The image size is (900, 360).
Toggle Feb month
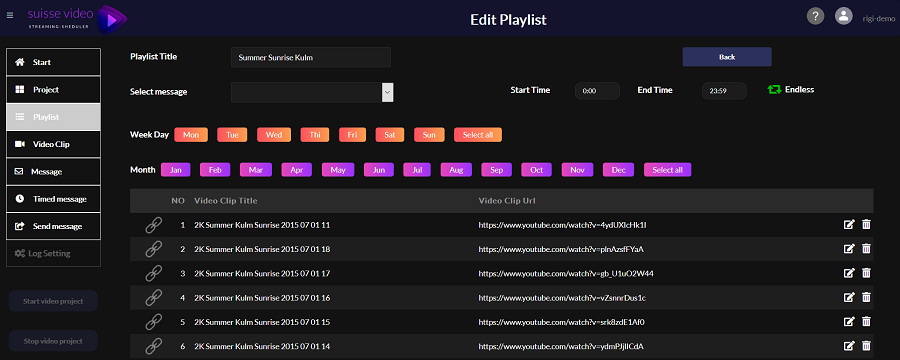click(x=215, y=170)
